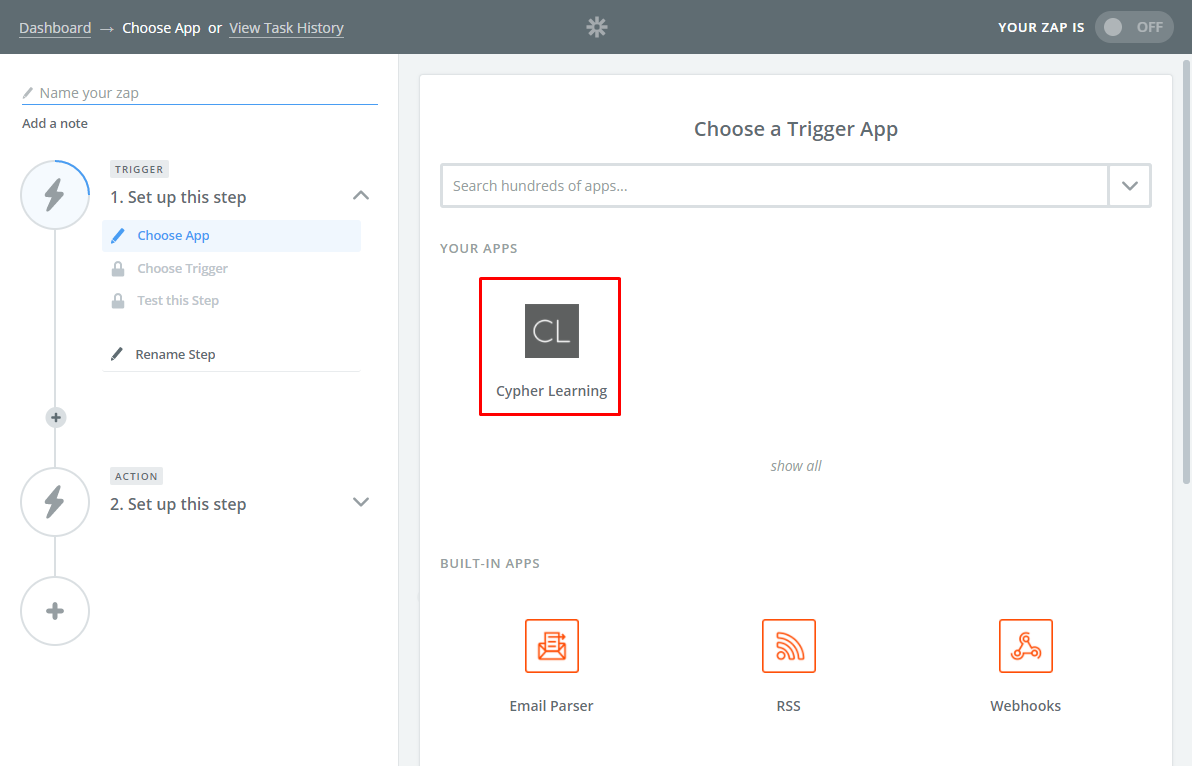Go to the Dashboard link
This screenshot has width=1192, height=766.
[55, 28]
